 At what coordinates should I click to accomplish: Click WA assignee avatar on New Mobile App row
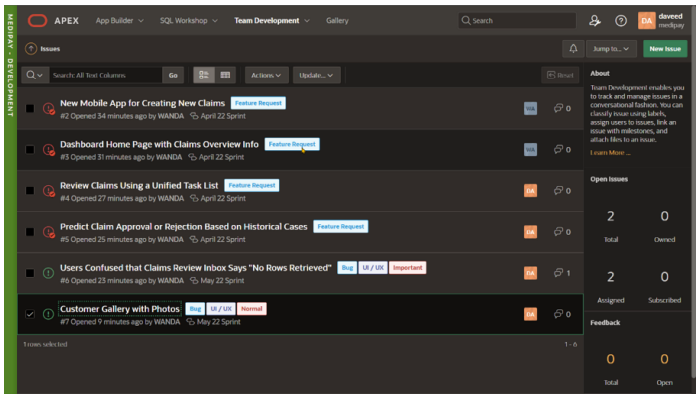[530, 108]
